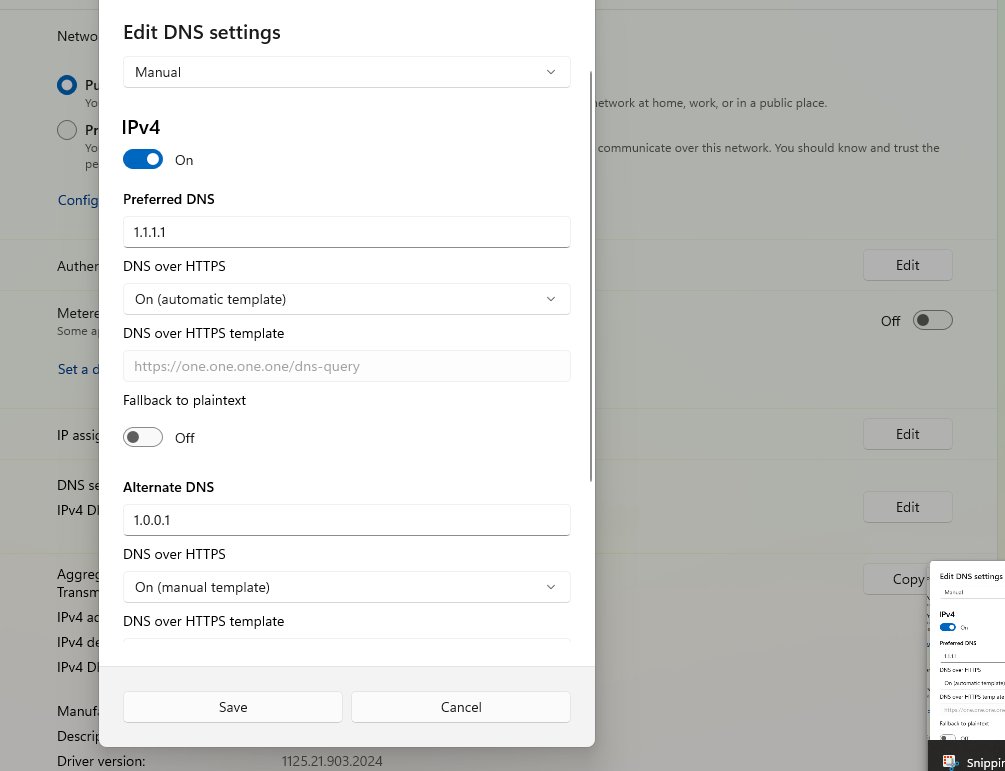Click the dialog's vertical scrollbar

(x=590, y=276)
